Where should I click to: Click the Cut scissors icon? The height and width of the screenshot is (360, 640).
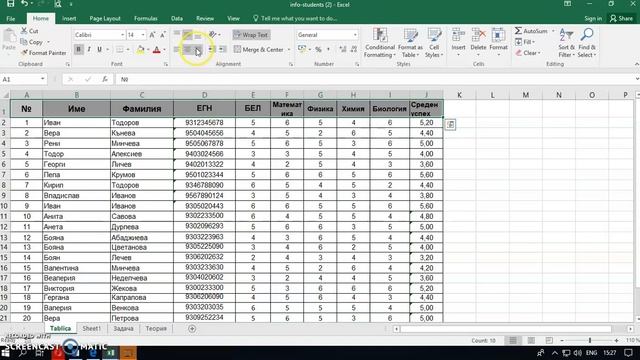(x=24, y=31)
